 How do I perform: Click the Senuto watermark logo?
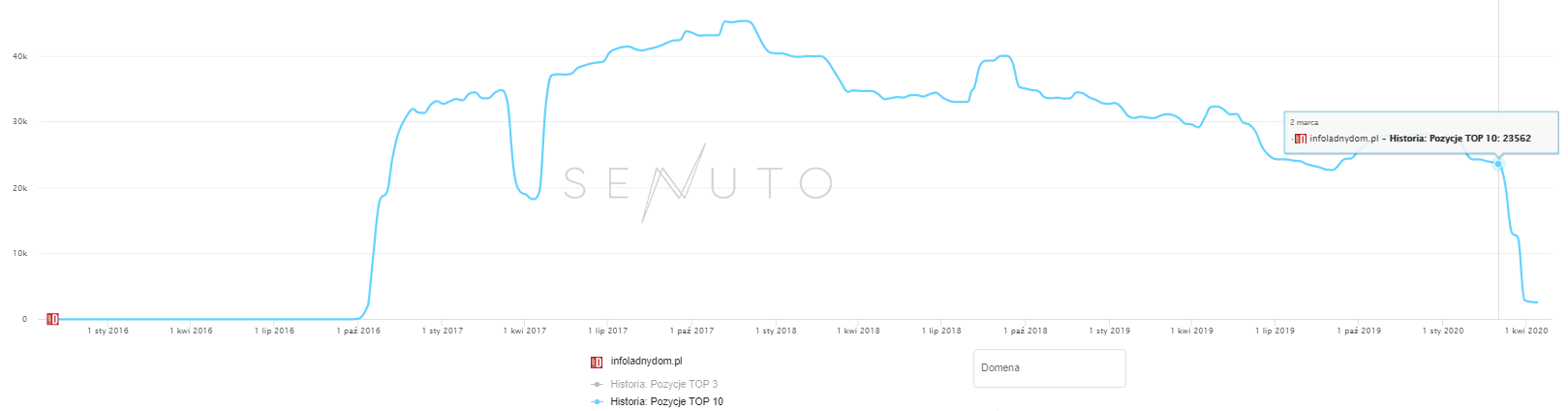point(697,182)
